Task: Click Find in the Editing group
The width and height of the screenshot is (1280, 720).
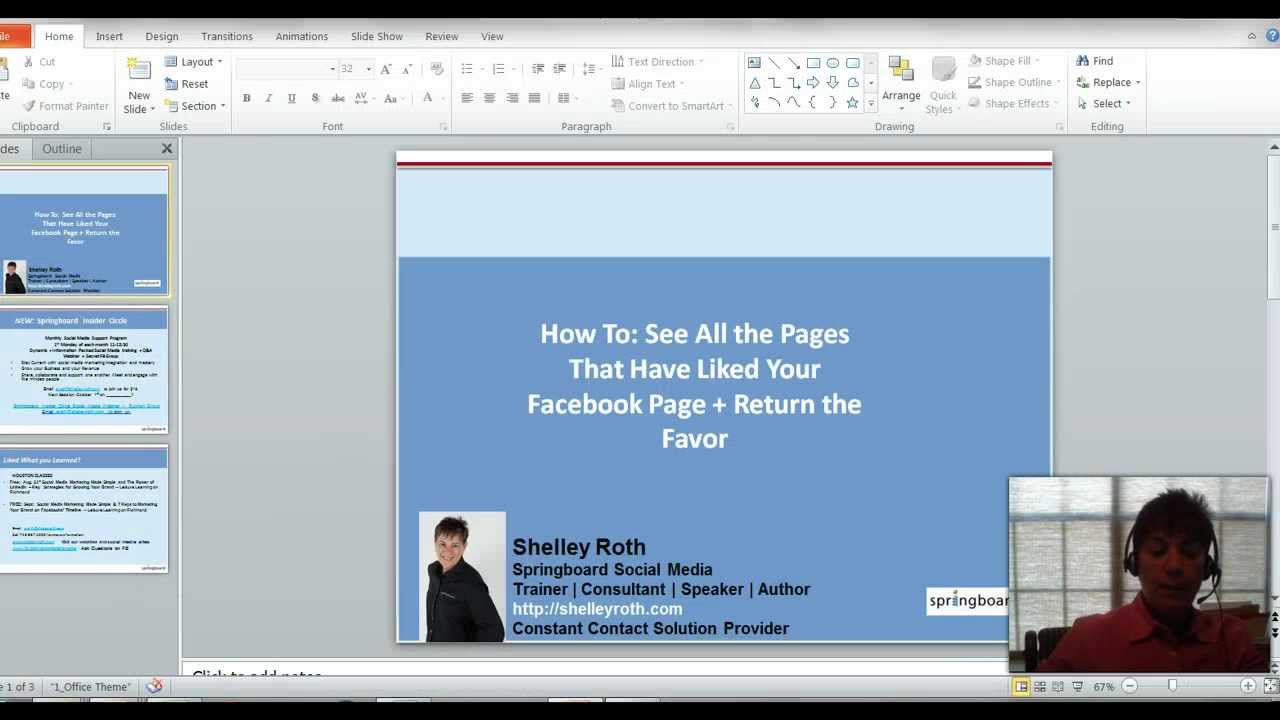Action: pyautogui.click(x=1095, y=61)
